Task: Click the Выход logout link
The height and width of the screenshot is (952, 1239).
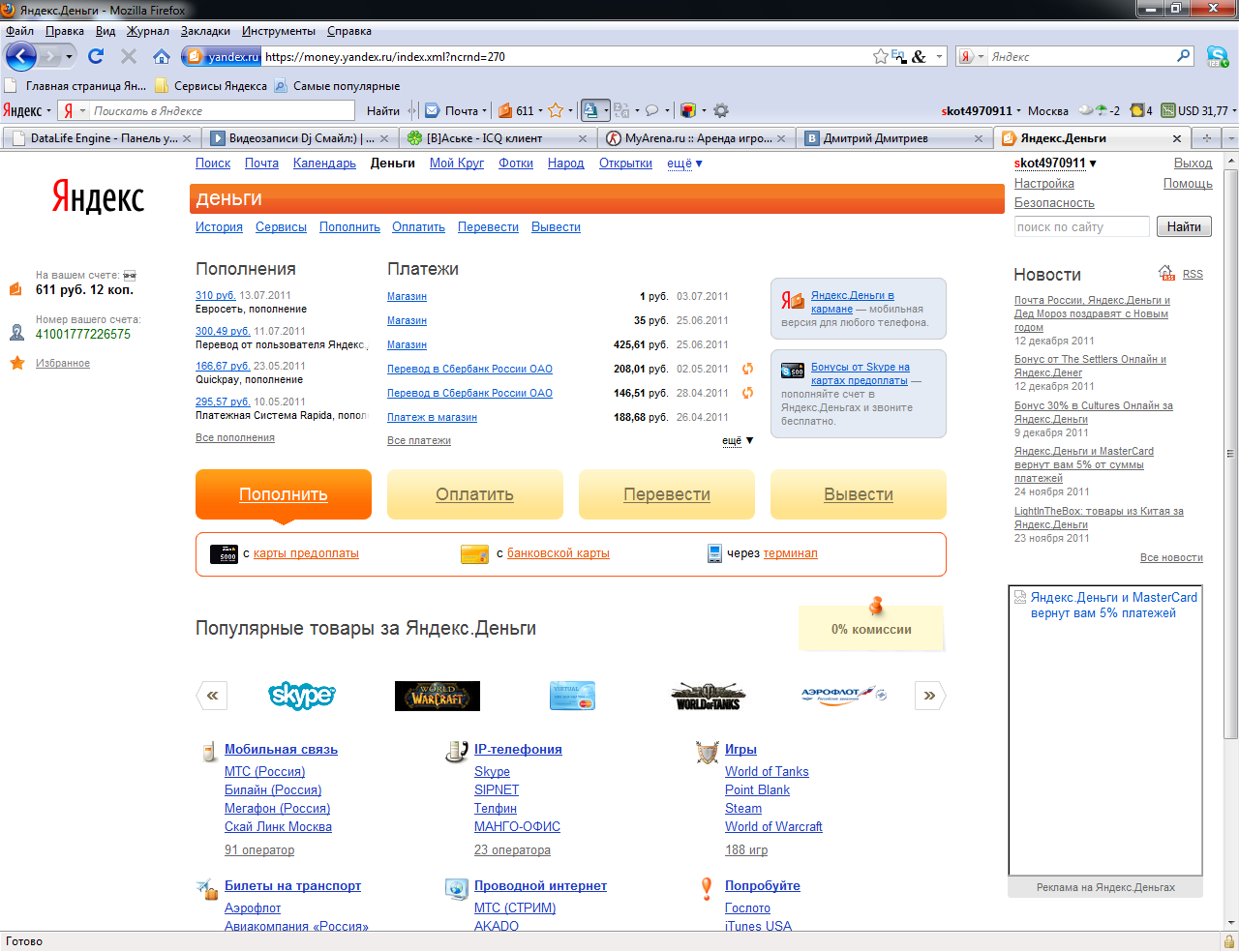Action: click(1194, 164)
